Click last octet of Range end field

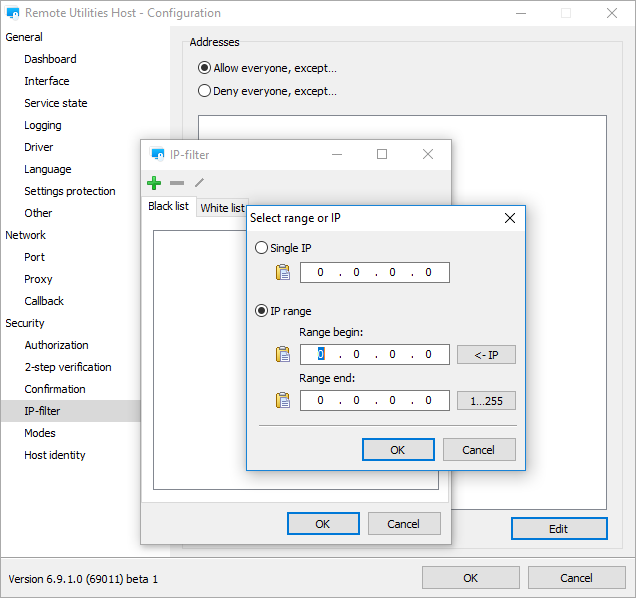(428, 401)
